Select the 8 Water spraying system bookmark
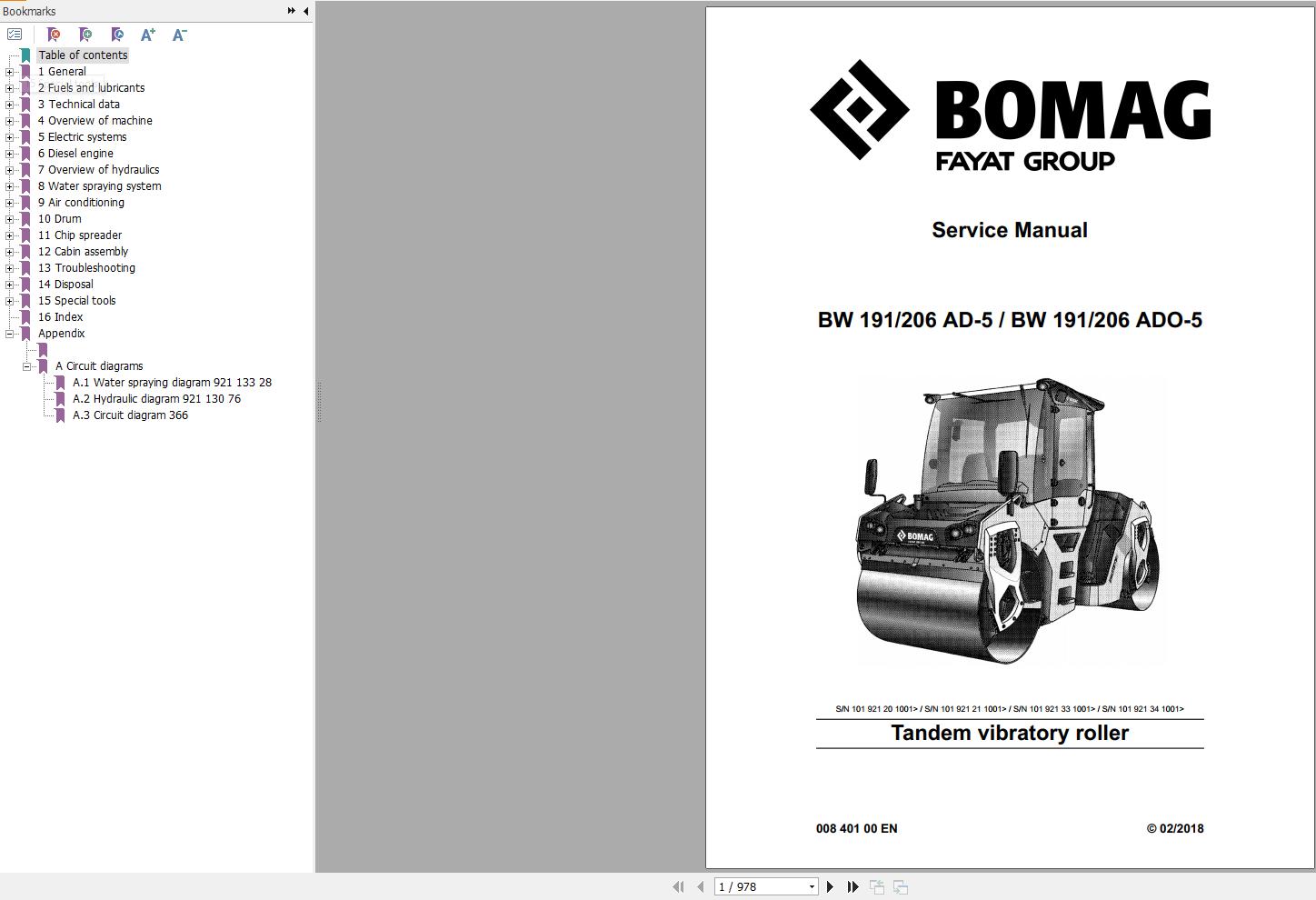This screenshot has height=900, width=1316. pos(99,186)
